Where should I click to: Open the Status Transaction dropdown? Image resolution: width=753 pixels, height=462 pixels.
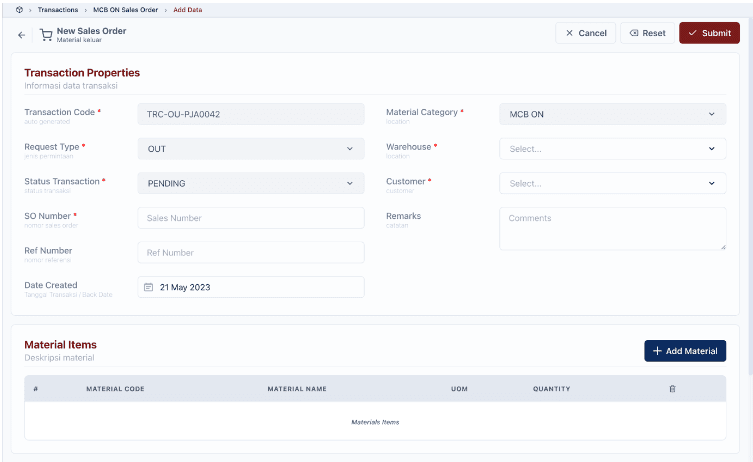tap(251, 183)
